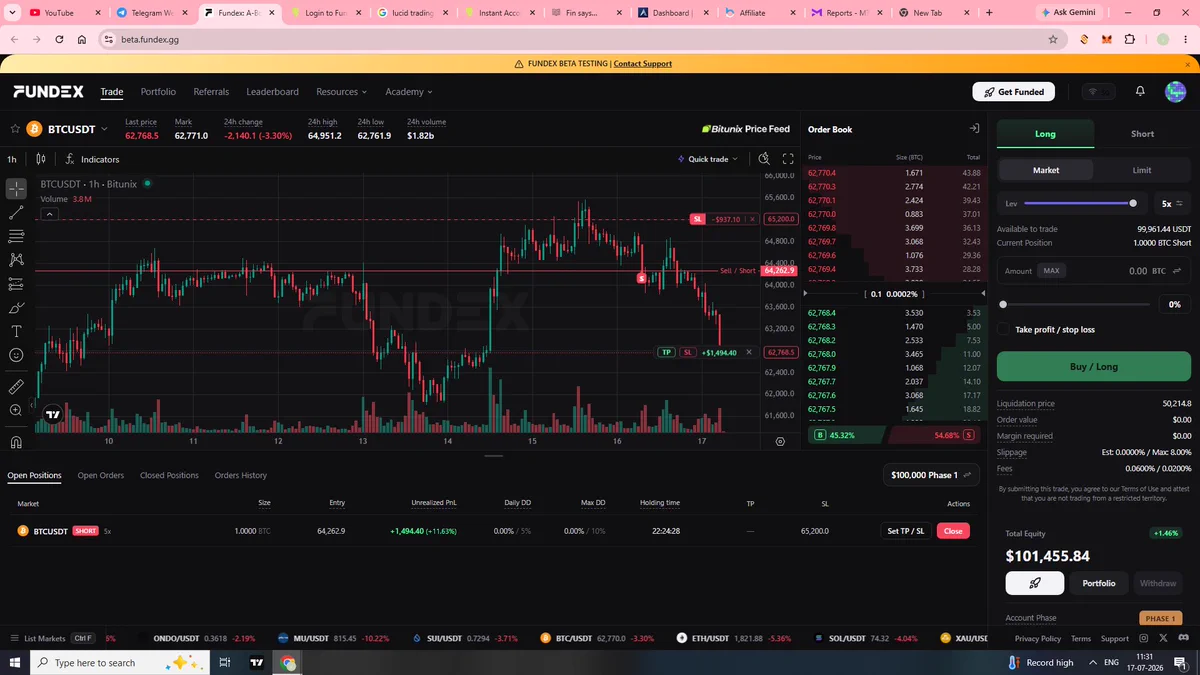The height and width of the screenshot is (675, 1200).
Task: Click the TradingView logo on chart
Action: [x=53, y=414]
